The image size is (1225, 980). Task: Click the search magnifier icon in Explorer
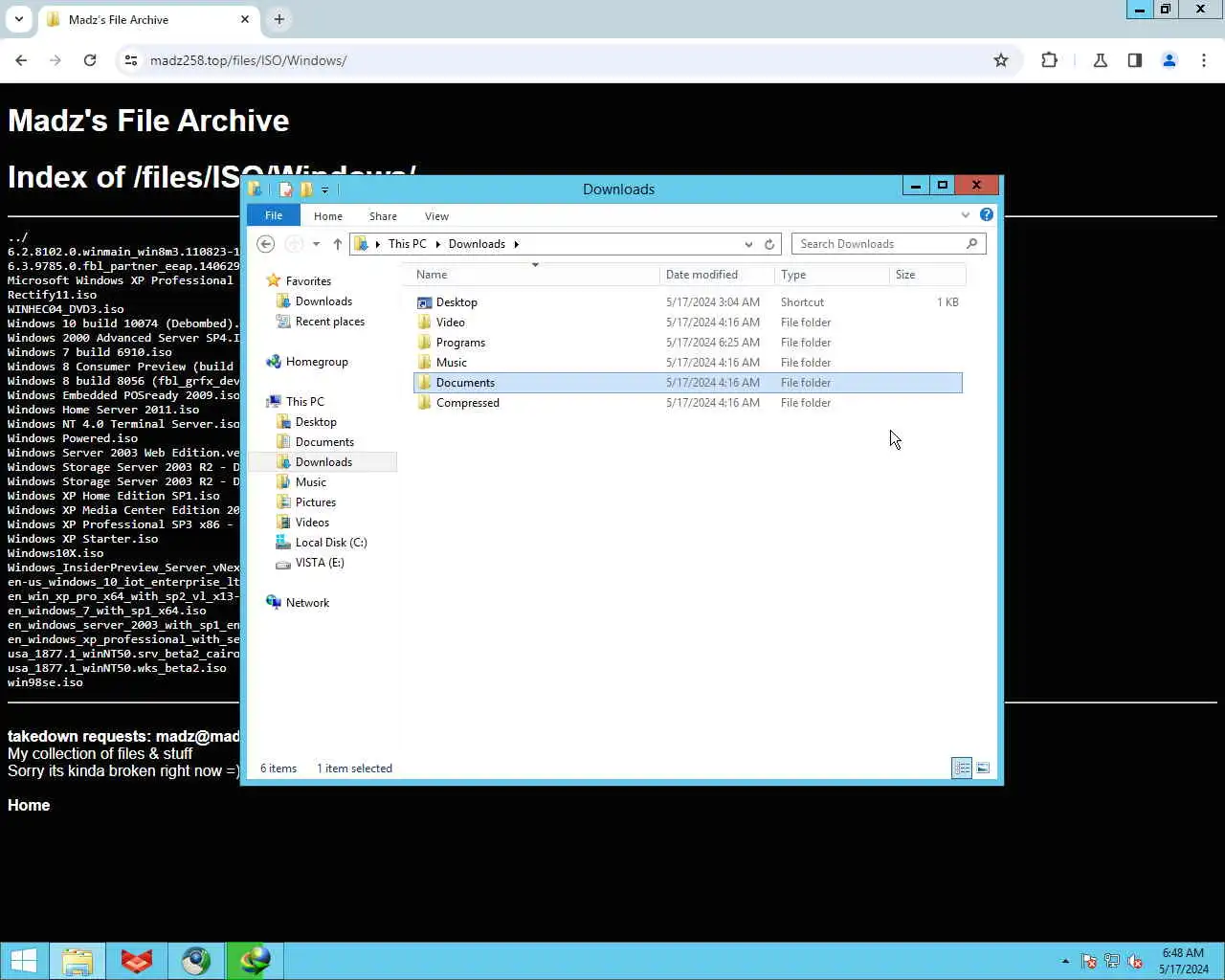(x=972, y=244)
